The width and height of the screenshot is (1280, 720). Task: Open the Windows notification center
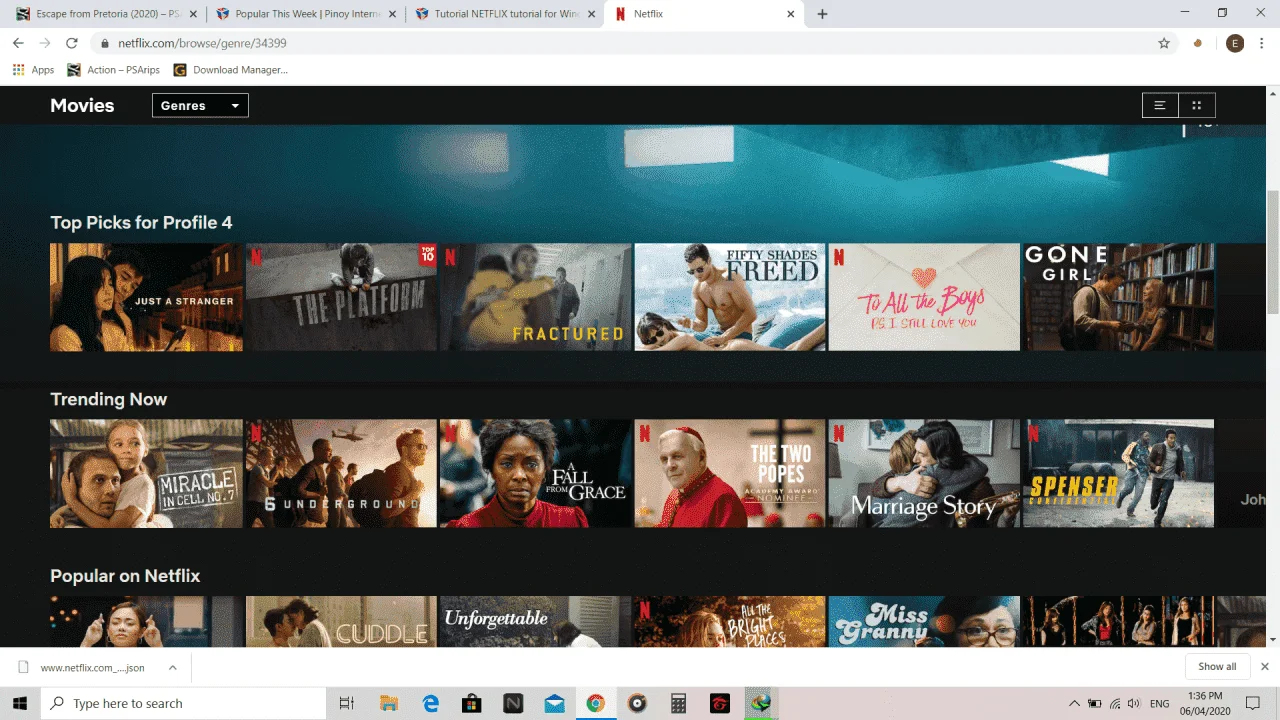pos(1252,704)
